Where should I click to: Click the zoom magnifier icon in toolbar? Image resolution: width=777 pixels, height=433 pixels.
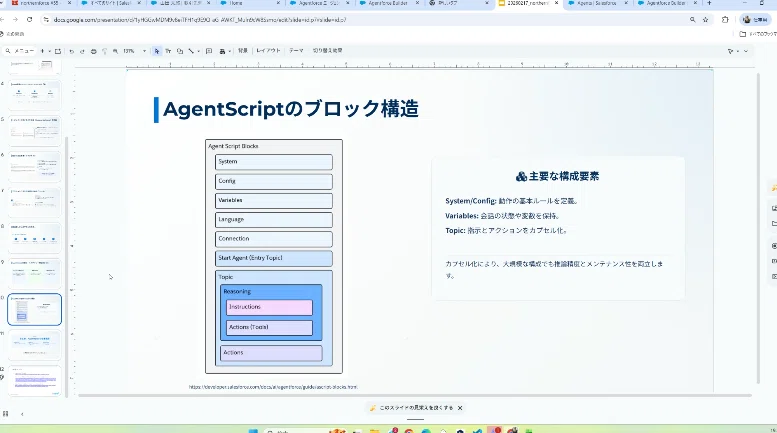(x=115, y=51)
